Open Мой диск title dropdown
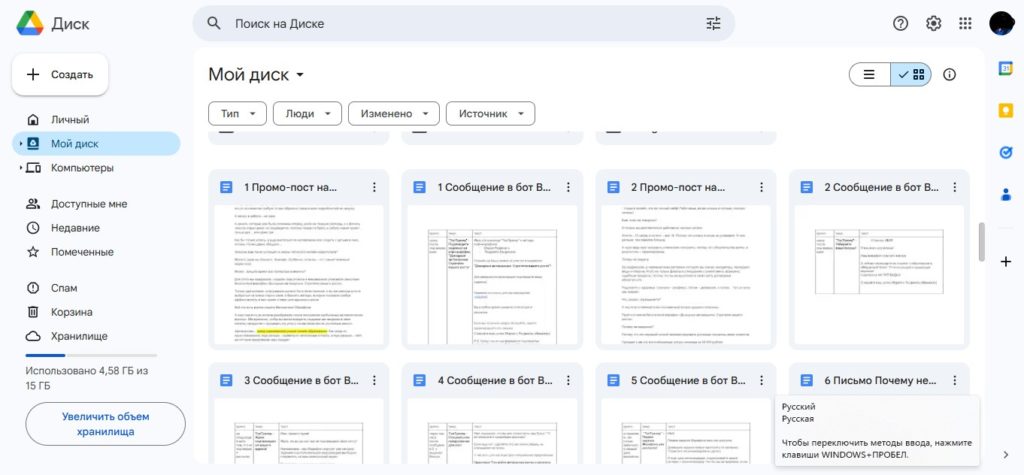The image size is (1024, 475). click(256, 74)
